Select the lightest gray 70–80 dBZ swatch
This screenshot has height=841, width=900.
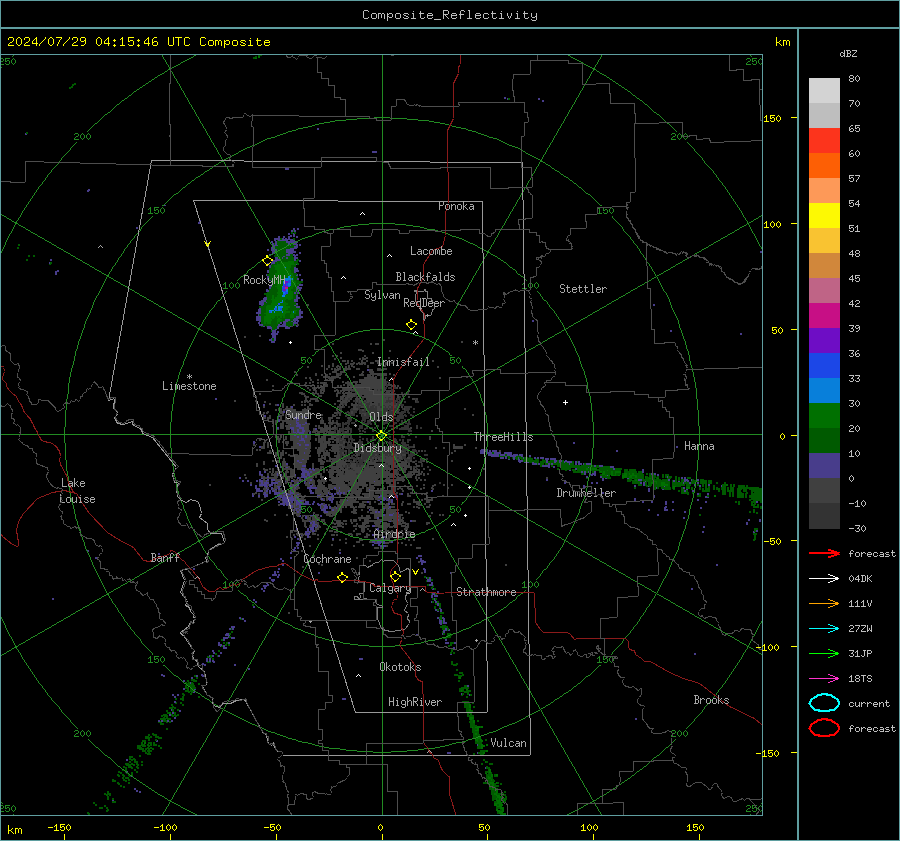pyautogui.click(x=824, y=91)
